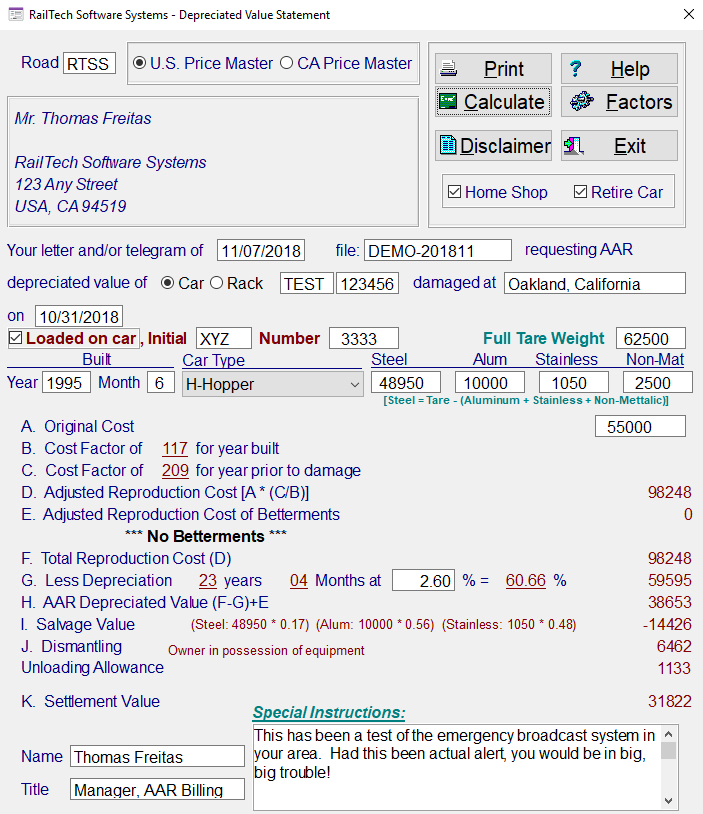Toggle the Home Shop checkbox

[454, 192]
